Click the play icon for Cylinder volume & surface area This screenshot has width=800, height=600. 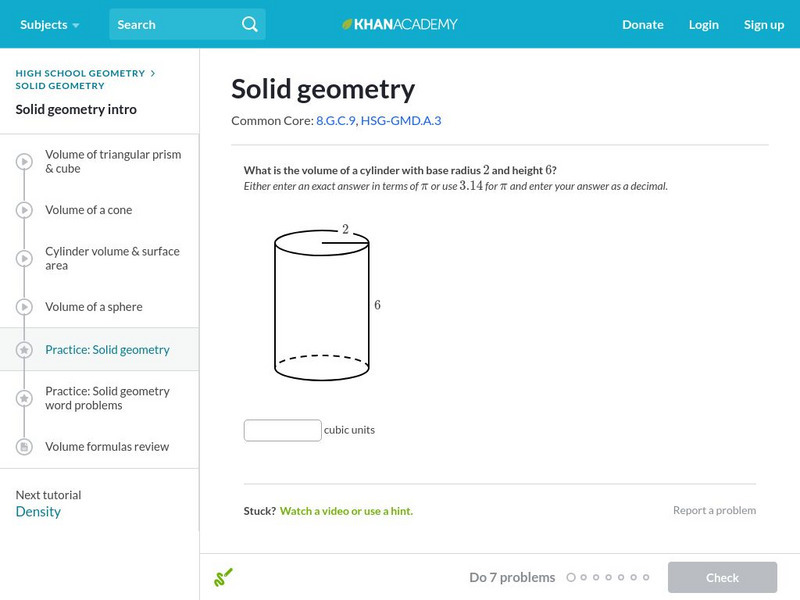pyautogui.click(x=25, y=259)
